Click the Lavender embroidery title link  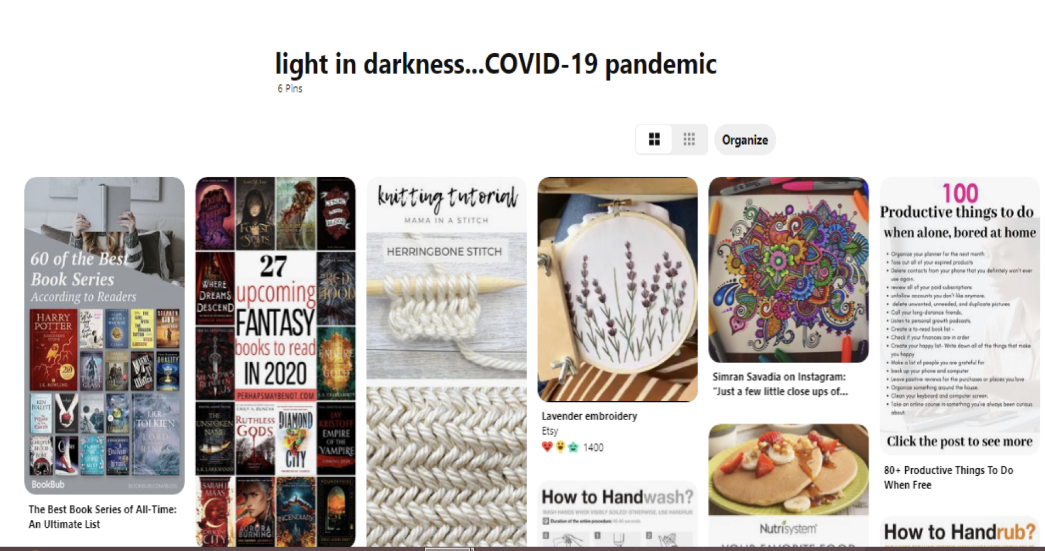coord(589,416)
